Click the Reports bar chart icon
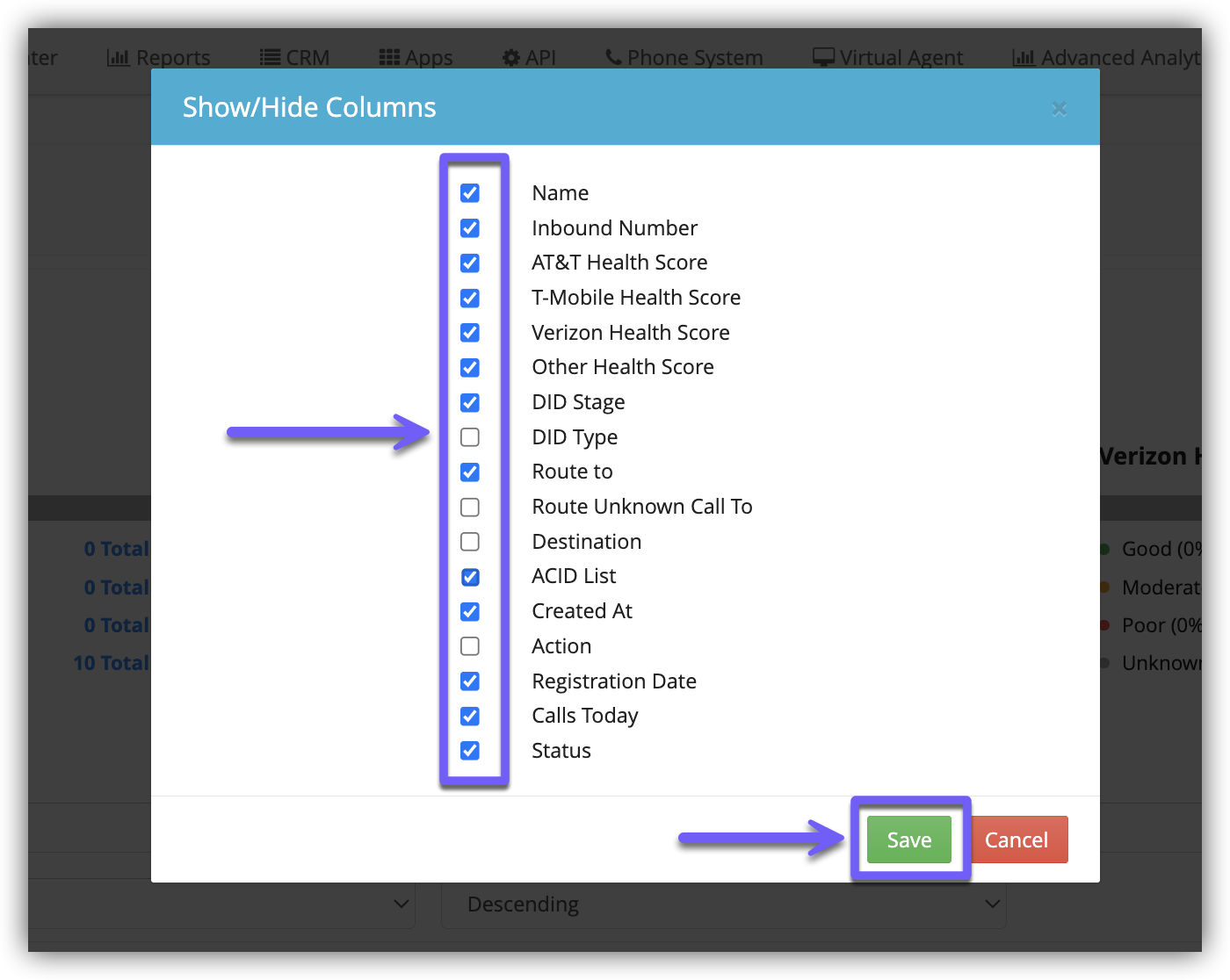This screenshot has height=980, width=1230. point(118,58)
